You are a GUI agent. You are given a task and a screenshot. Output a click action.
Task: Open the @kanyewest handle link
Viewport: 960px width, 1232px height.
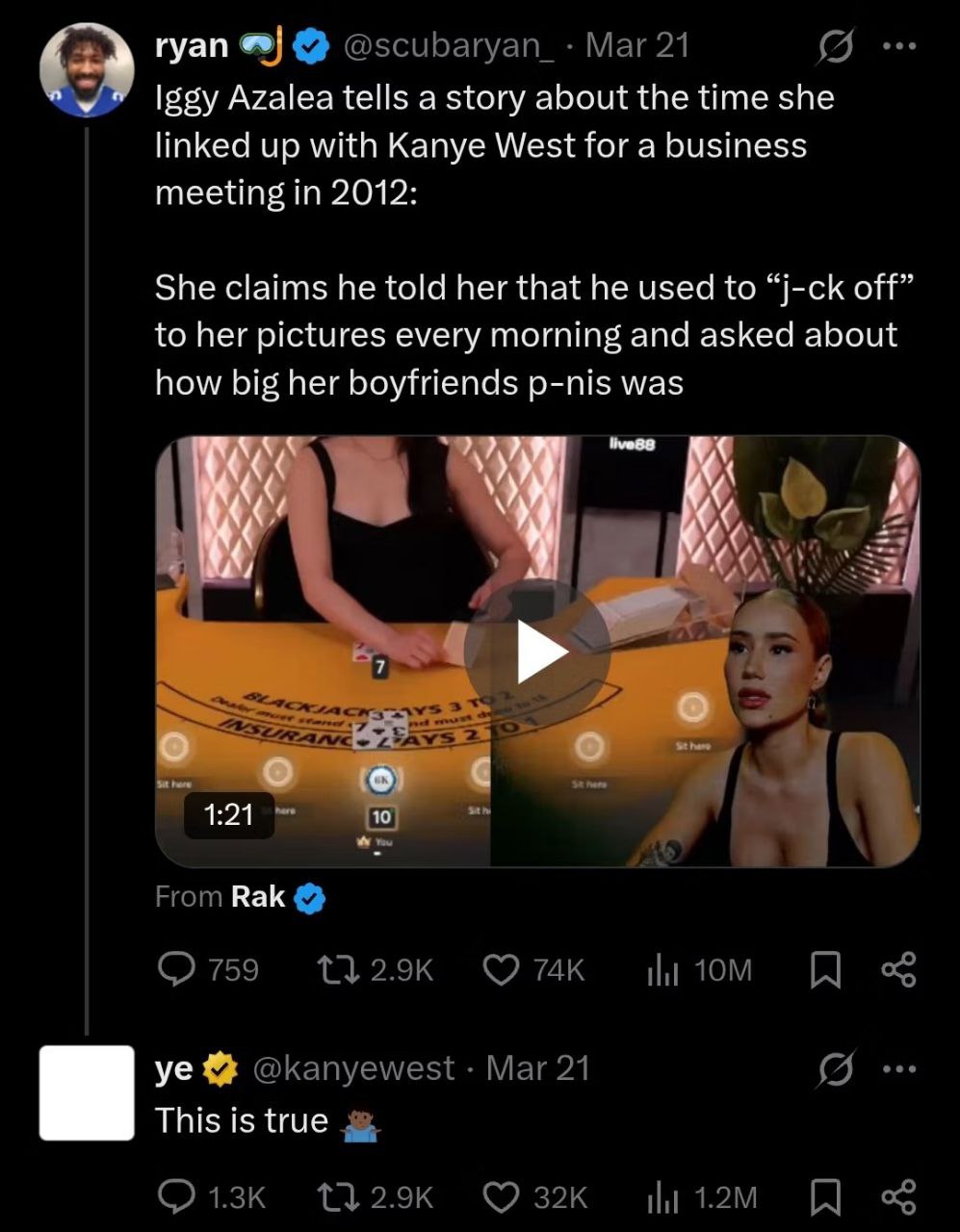352,1068
